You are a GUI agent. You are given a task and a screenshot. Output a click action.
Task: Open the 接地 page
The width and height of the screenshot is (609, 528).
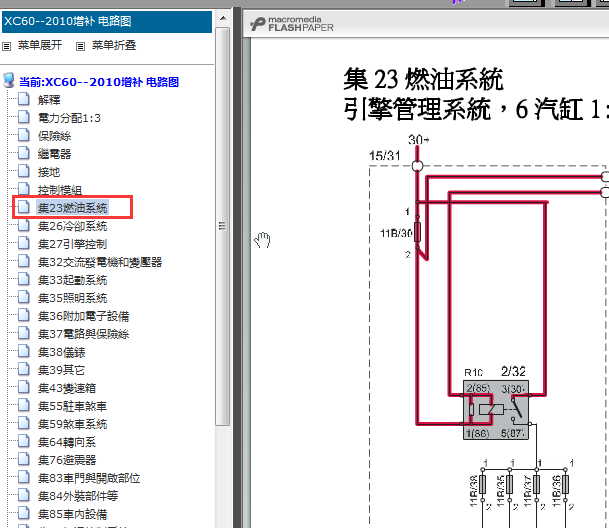click(x=49, y=172)
